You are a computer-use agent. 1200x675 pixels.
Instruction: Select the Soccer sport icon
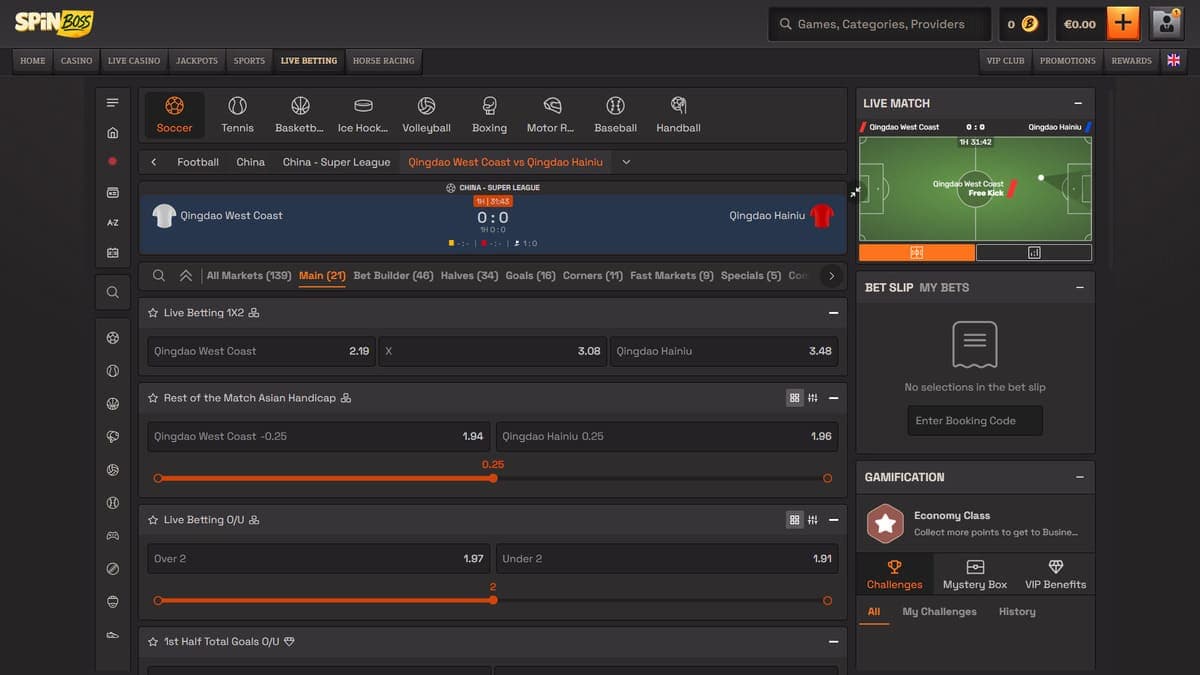pyautogui.click(x=174, y=115)
